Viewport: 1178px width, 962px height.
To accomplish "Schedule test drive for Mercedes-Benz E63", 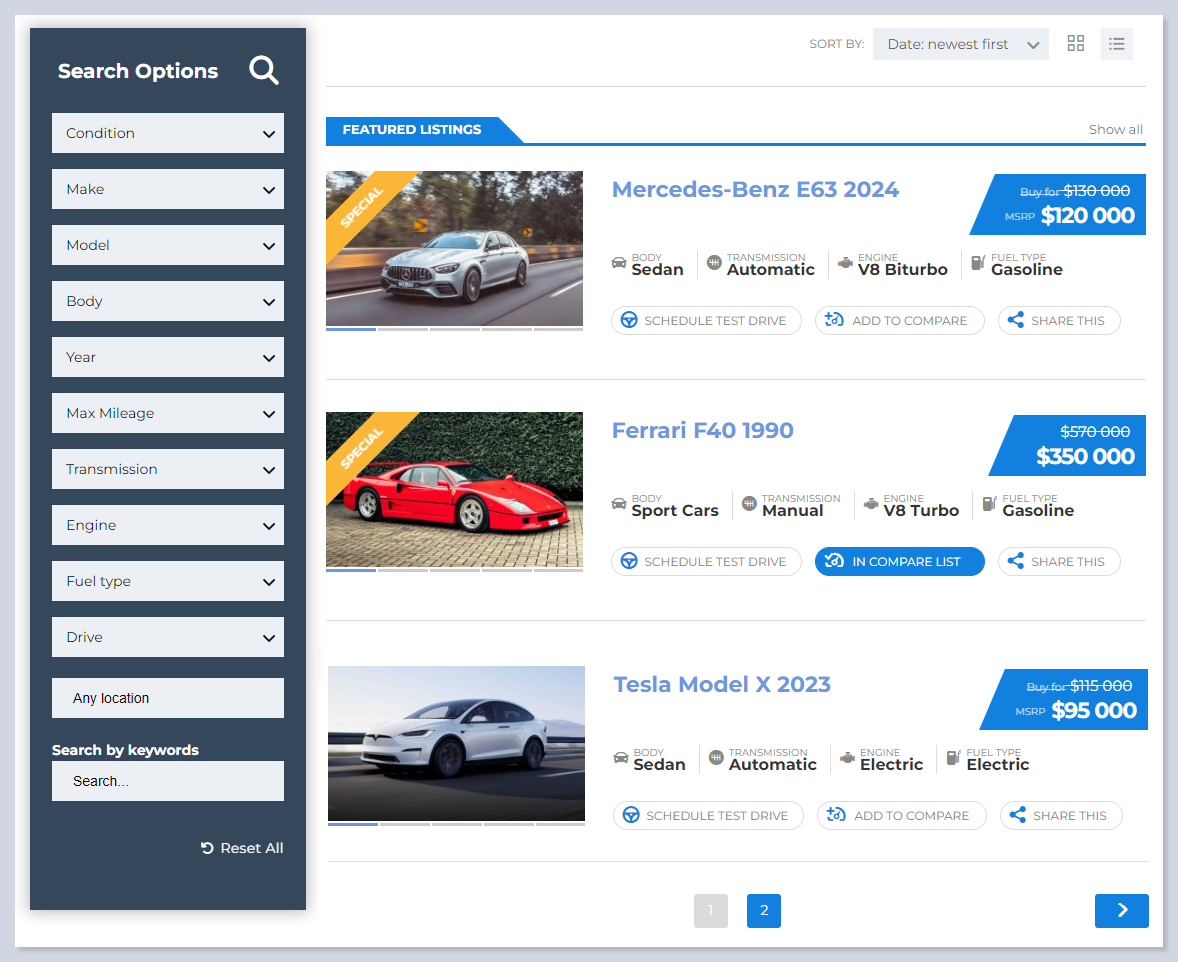I will coord(706,321).
